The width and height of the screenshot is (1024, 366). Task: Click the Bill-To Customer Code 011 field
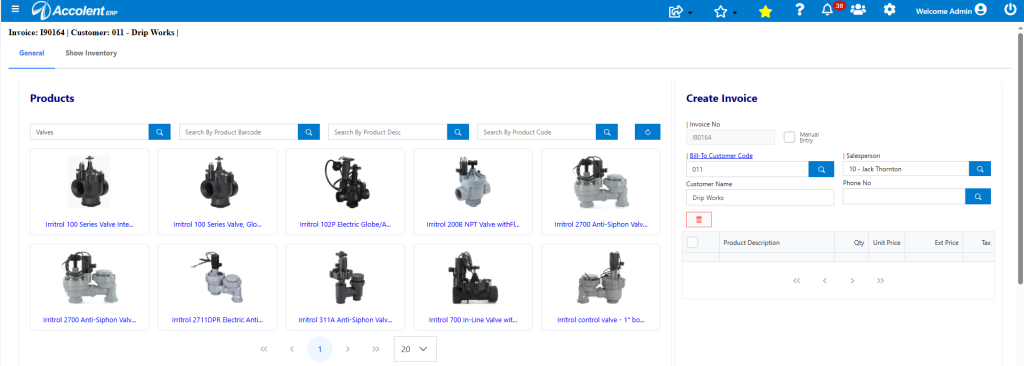[748, 169]
